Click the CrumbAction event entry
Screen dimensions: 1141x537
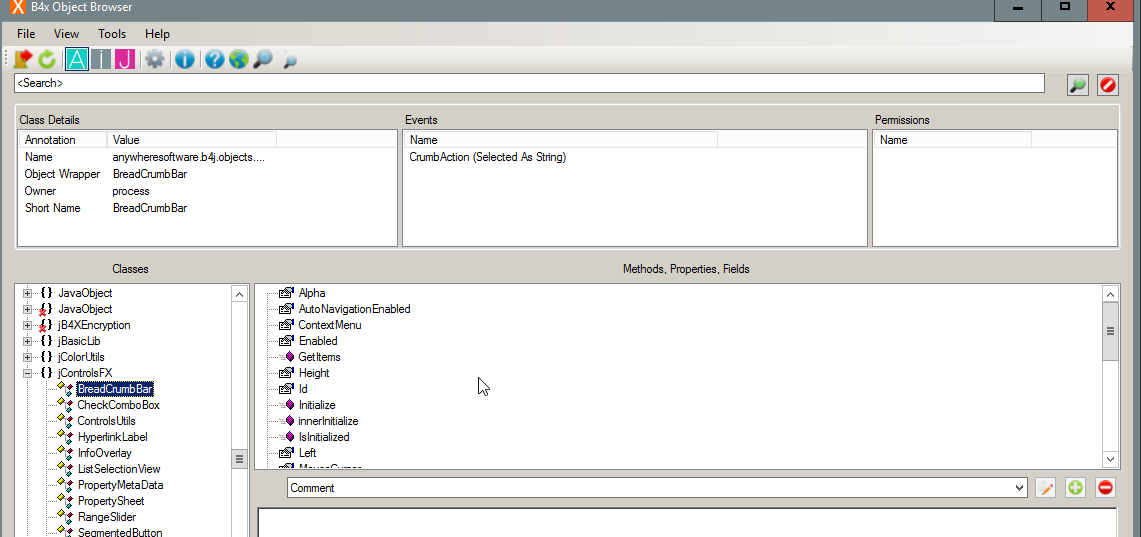(488, 156)
